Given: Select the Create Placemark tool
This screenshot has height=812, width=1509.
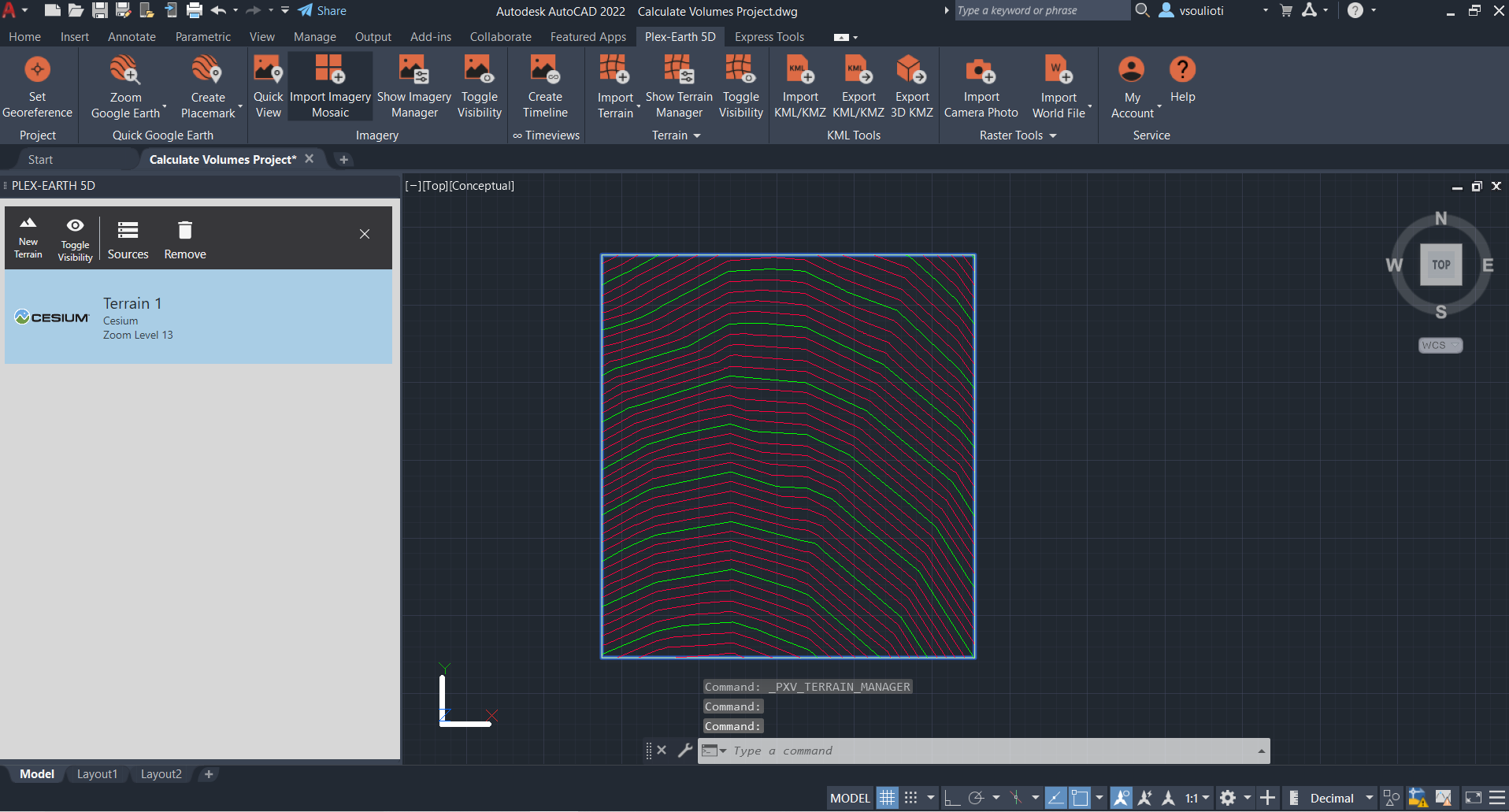Looking at the screenshot, I should point(206,85).
